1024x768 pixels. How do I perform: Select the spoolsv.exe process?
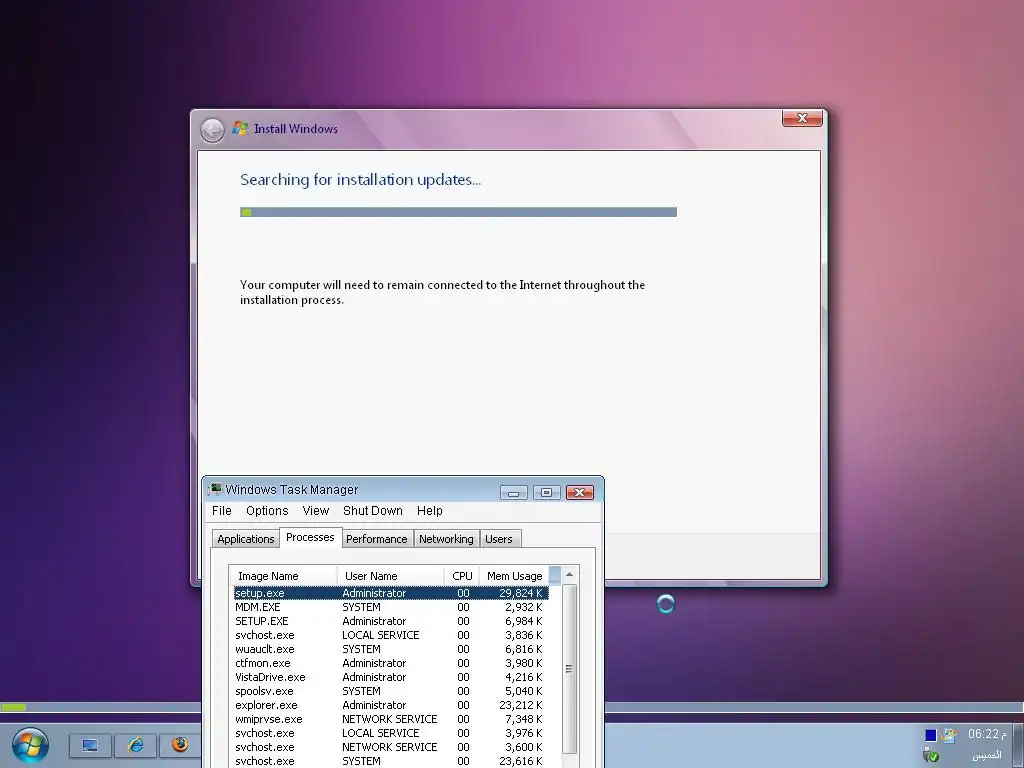point(391,692)
